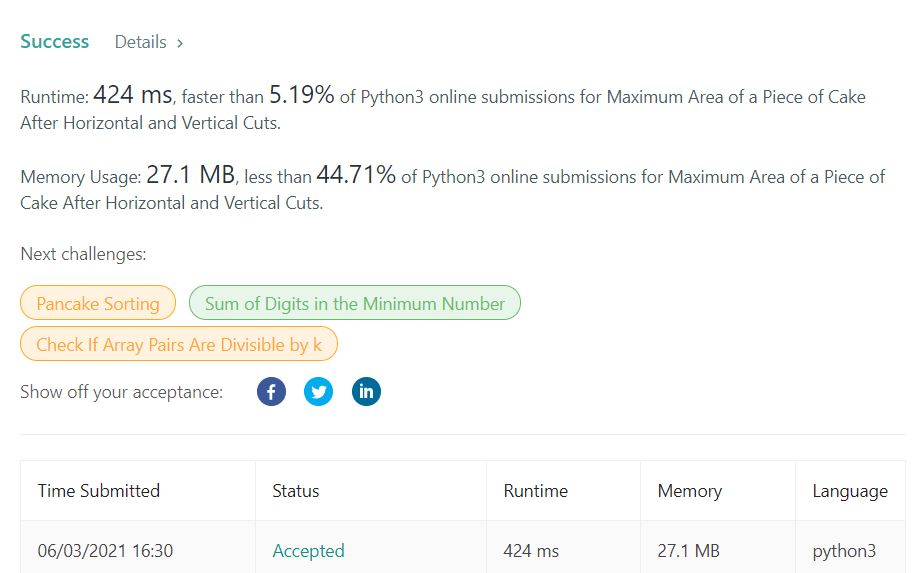Open Pancake Sorting challenge
This screenshot has width=919, height=573.
coord(98,303)
